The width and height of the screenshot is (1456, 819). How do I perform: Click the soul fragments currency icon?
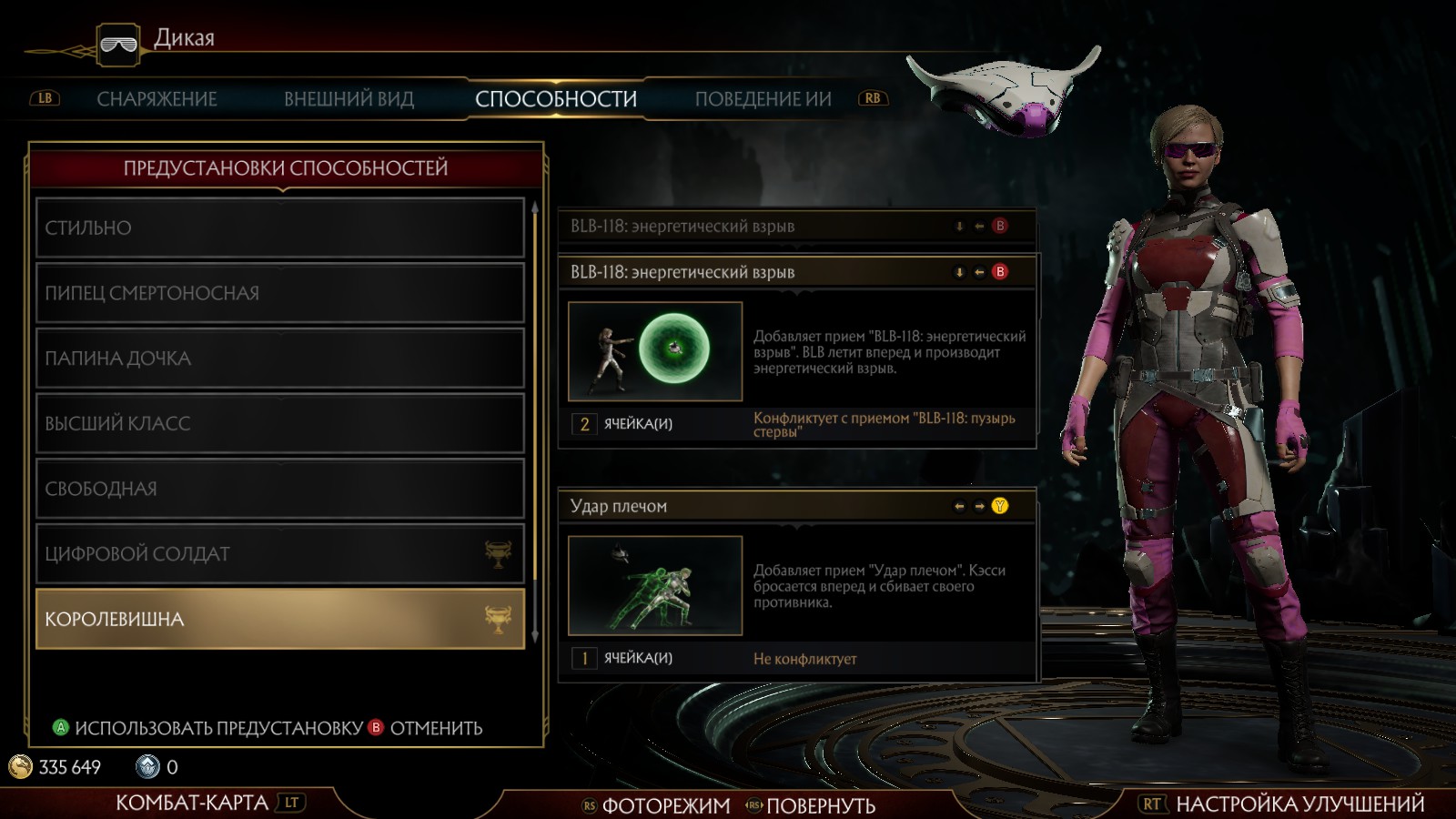click(147, 767)
